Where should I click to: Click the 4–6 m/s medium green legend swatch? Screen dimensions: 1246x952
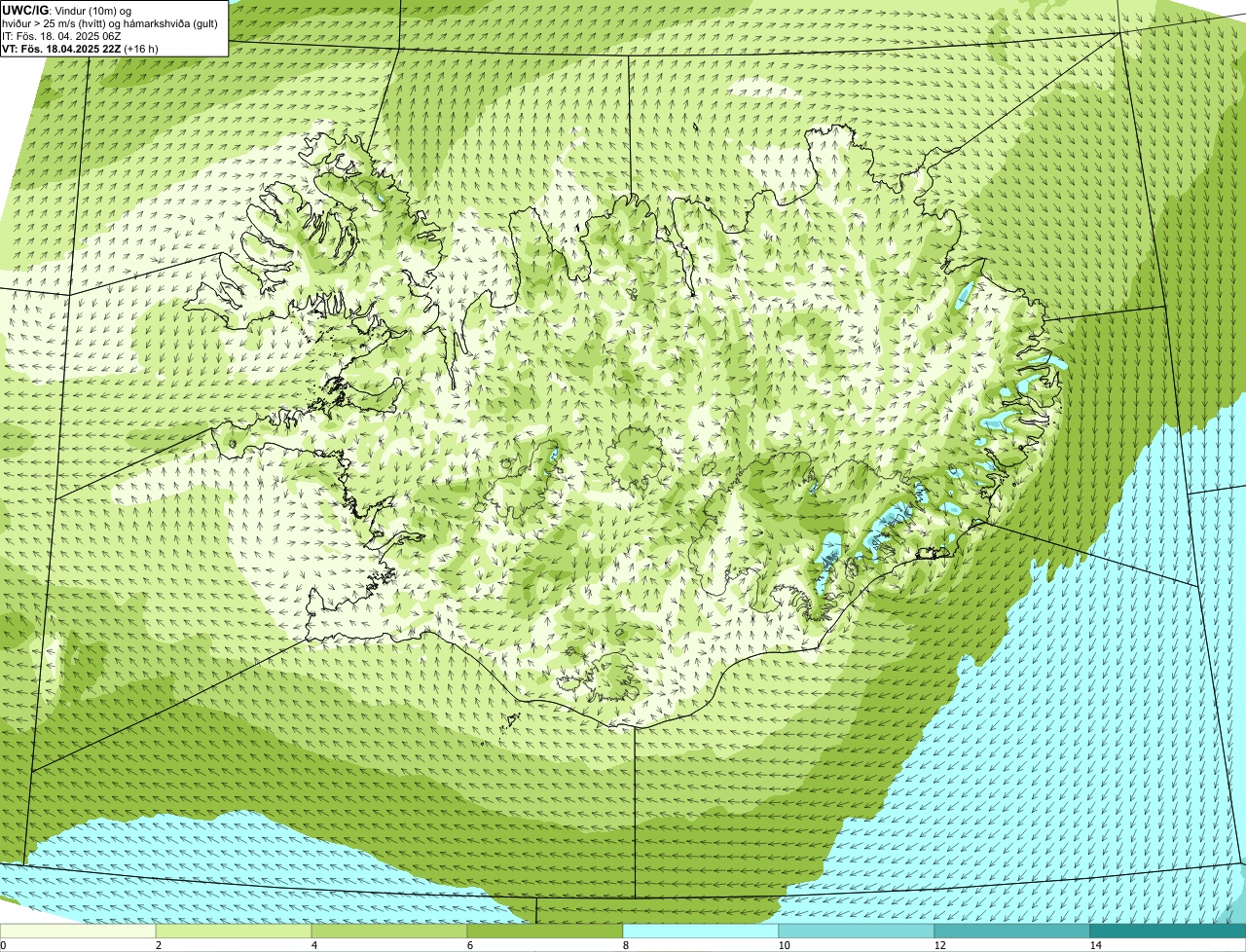pos(389,932)
